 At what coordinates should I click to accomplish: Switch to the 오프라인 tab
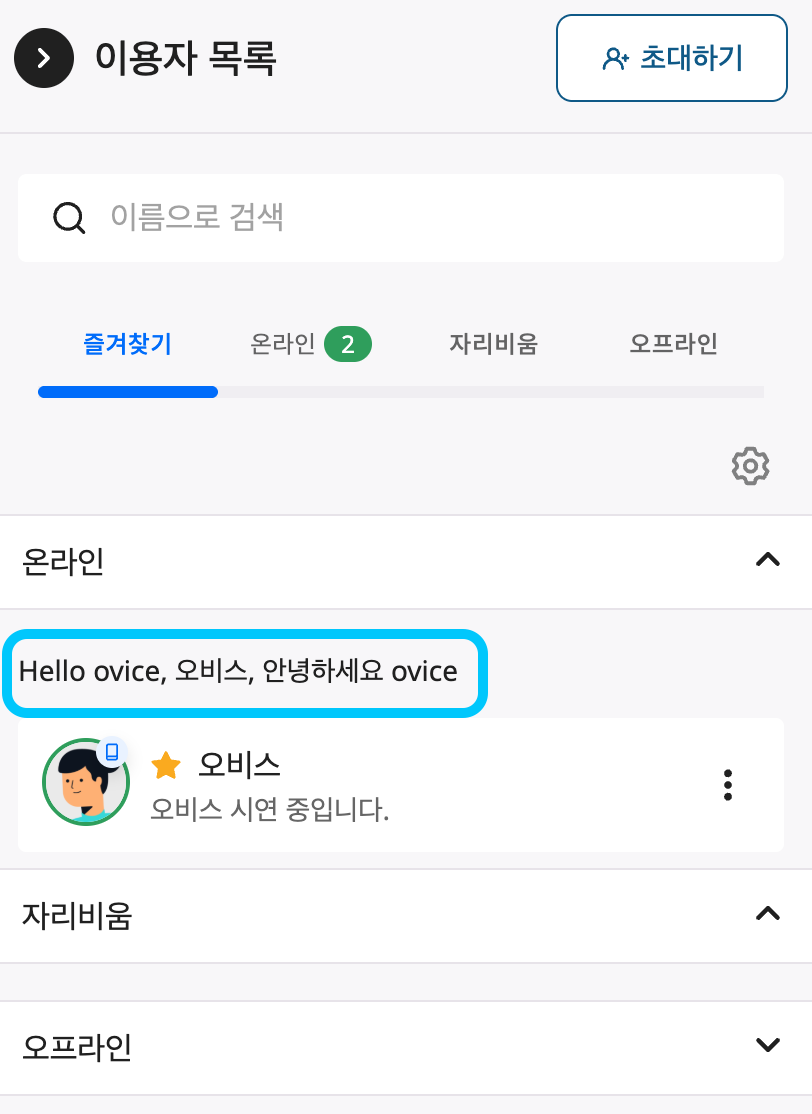(673, 345)
